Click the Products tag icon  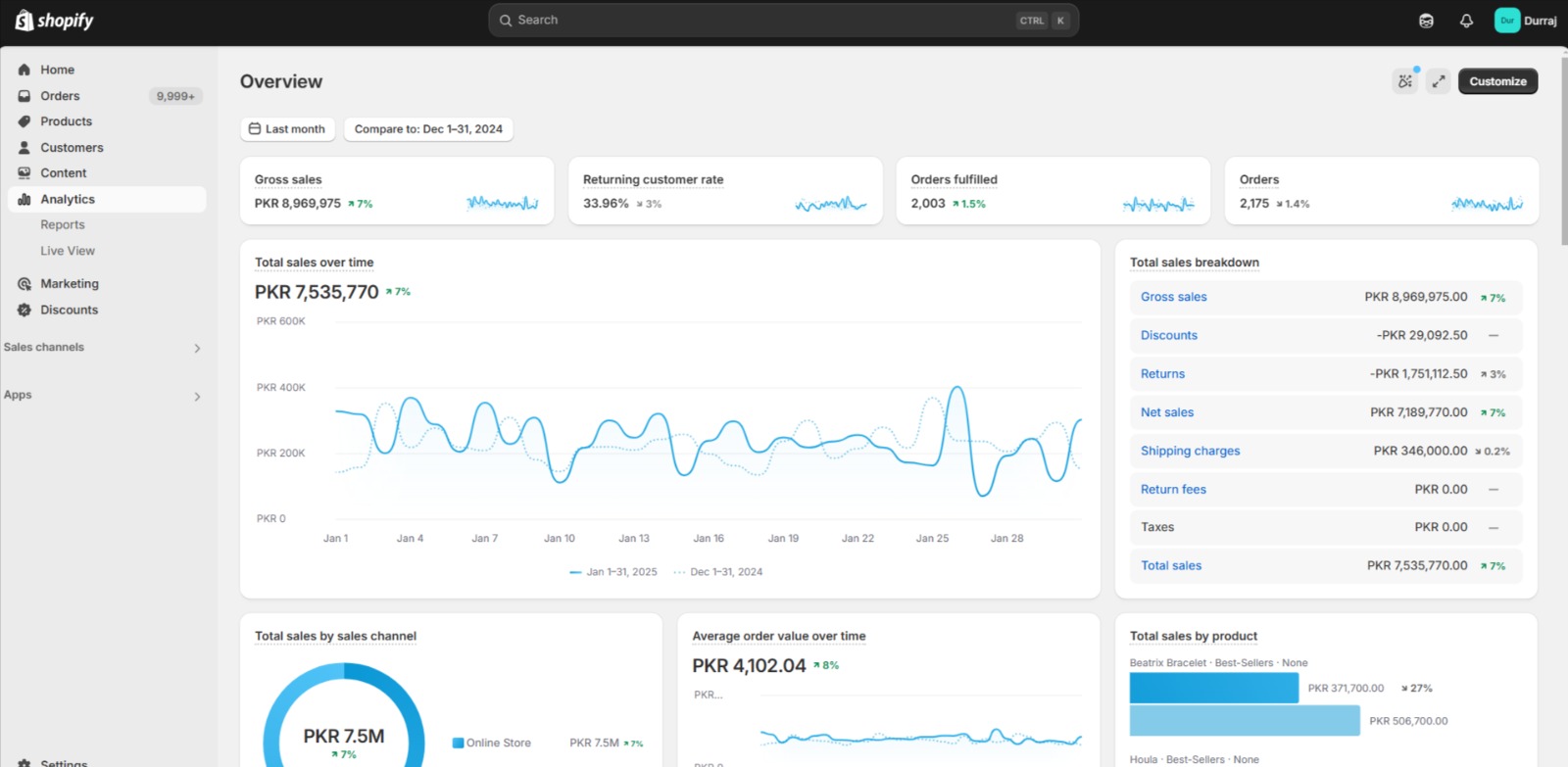[x=24, y=121]
